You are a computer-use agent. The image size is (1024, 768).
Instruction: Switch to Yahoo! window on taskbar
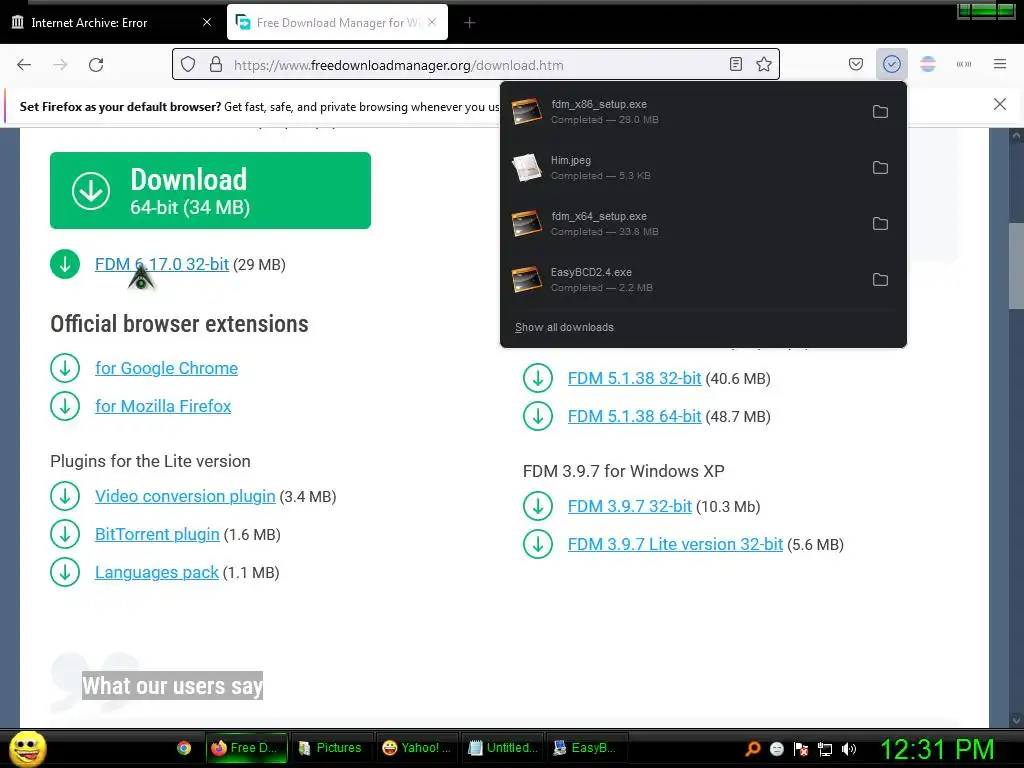coord(417,748)
